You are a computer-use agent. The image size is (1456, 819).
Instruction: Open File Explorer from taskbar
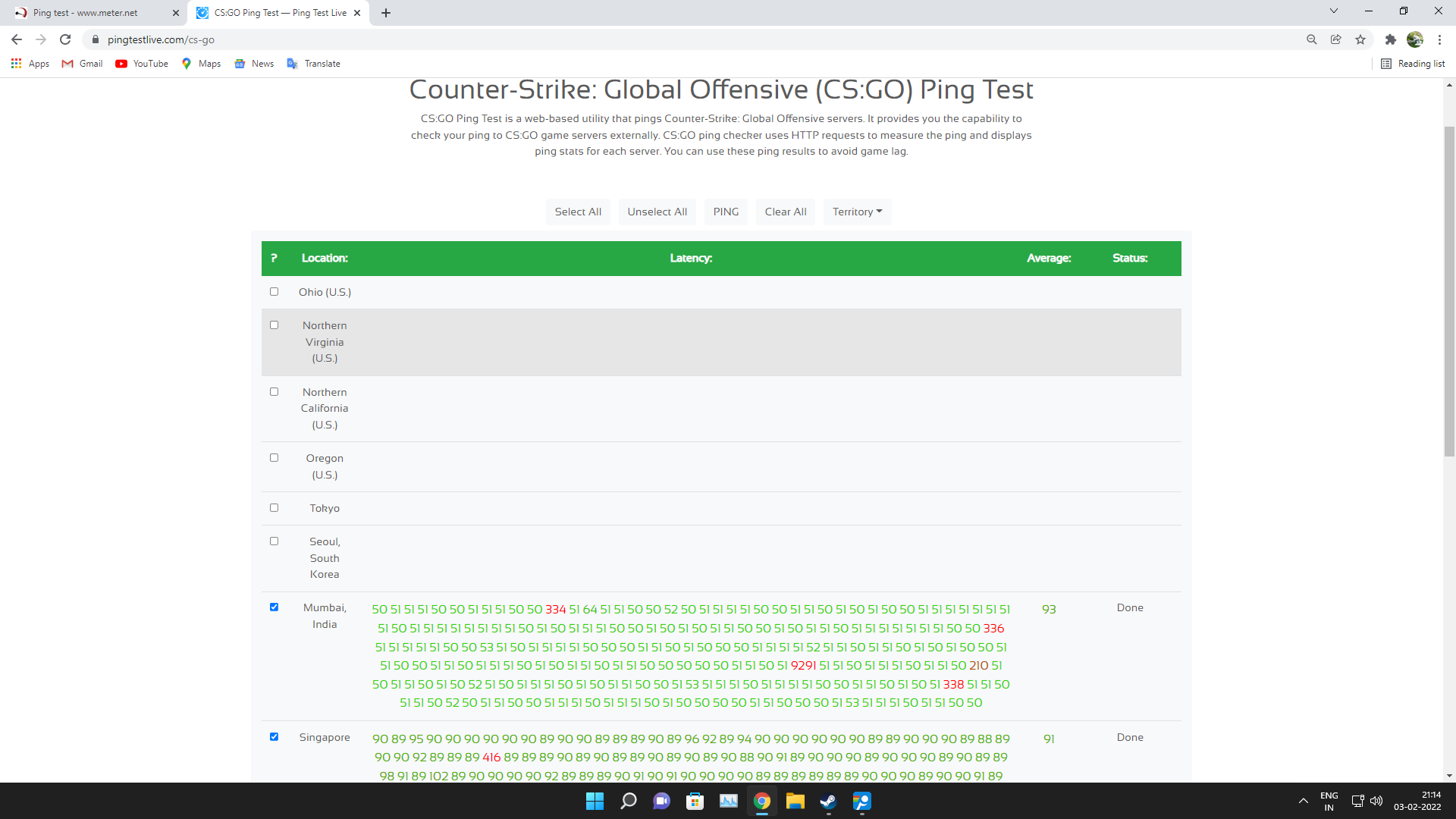click(795, 801)
